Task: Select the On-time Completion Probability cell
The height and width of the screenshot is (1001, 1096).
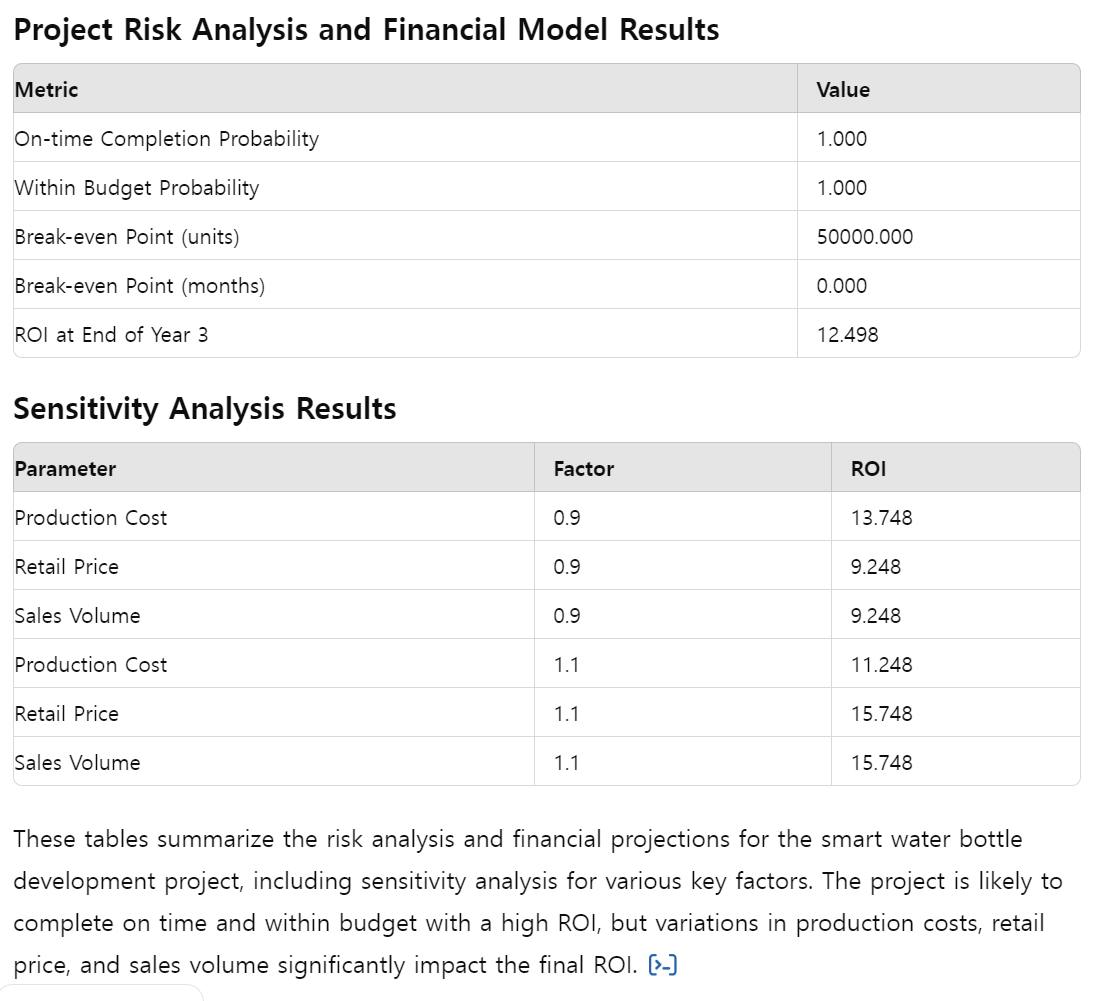Action: point(166,138)
